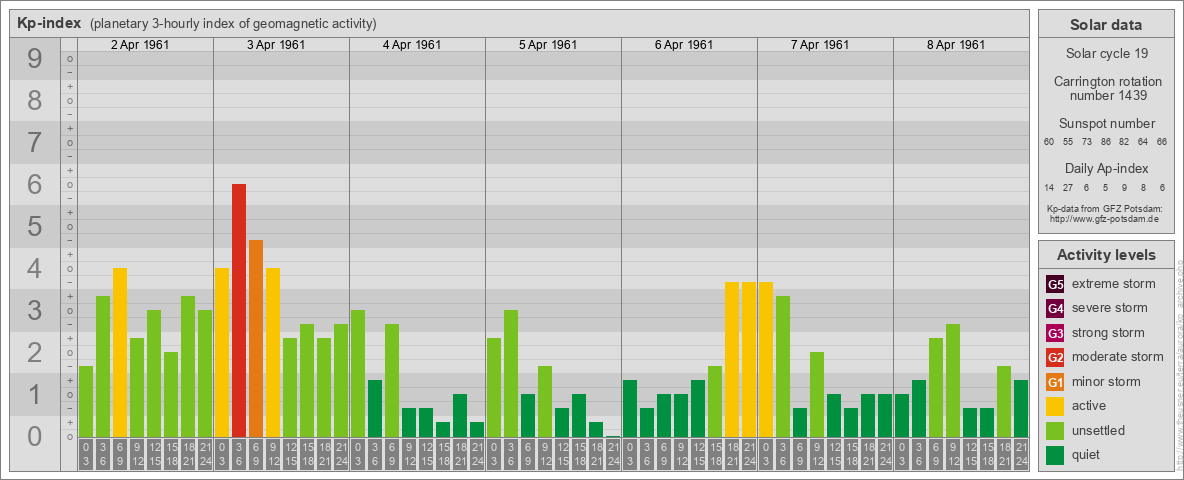Select the red bar on 3 Apr 1961
Image resolution: width=1184 pixels, height=480 pixels.
point(239,310)
